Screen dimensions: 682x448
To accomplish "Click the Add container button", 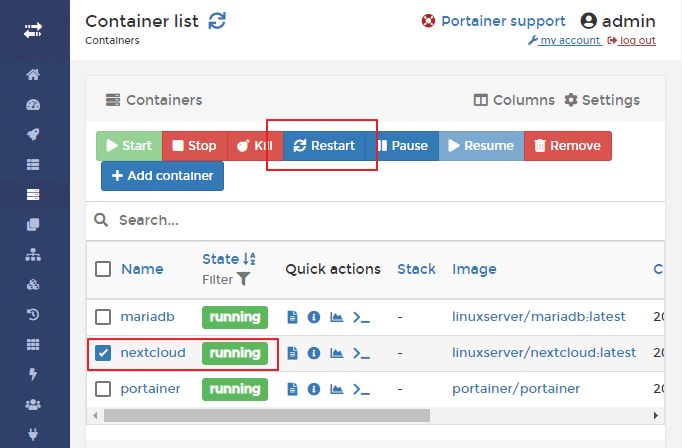I will [x=162, y=176].
